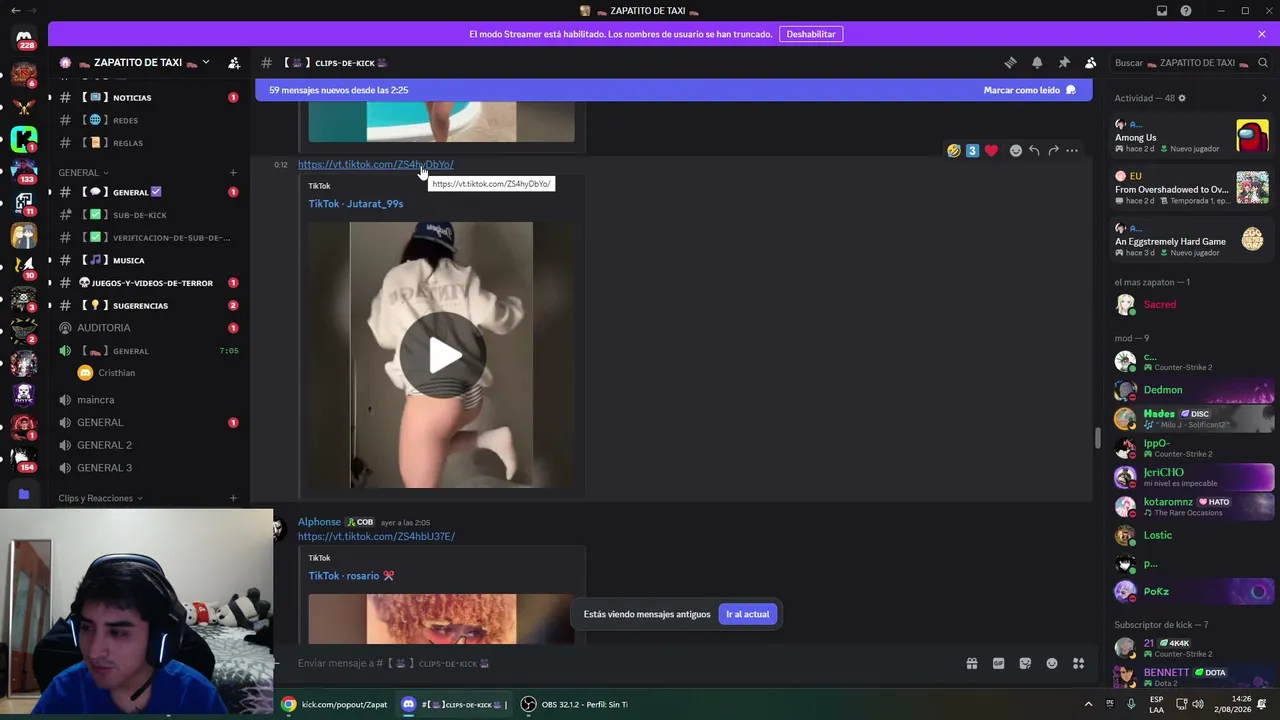The width and height of the screenshot is (1280, 720).
Task: Toggle the member list icon
Action: [x=1091, y=63]
